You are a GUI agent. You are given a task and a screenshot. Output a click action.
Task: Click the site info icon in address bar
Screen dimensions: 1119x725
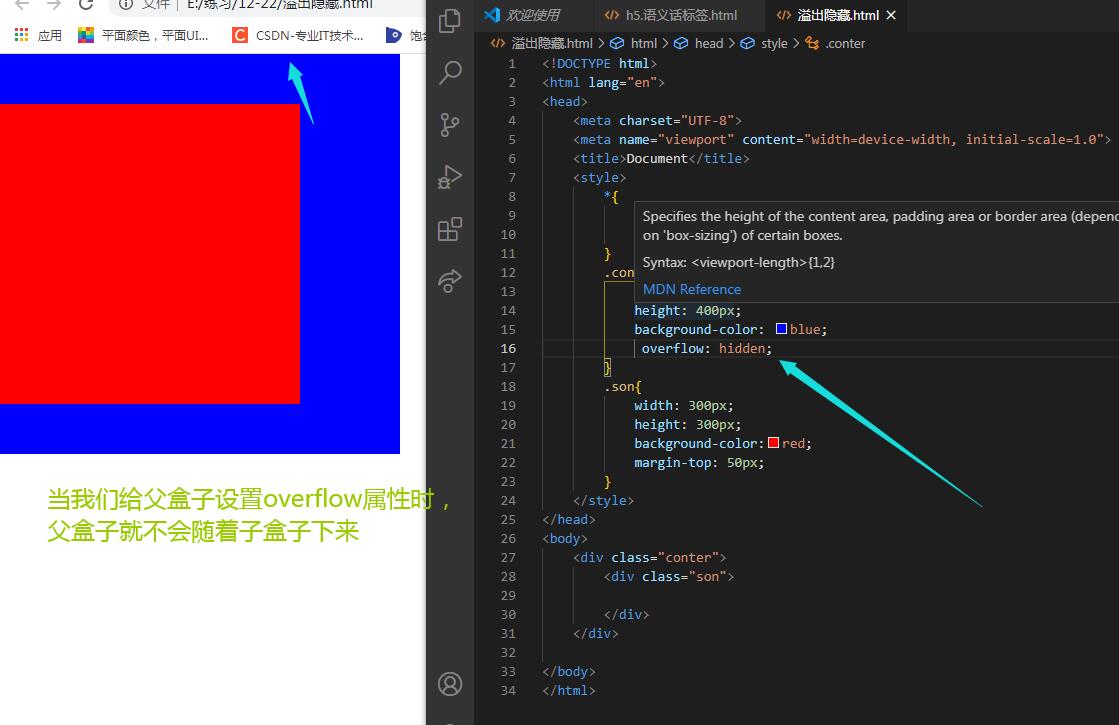point(126,4)
